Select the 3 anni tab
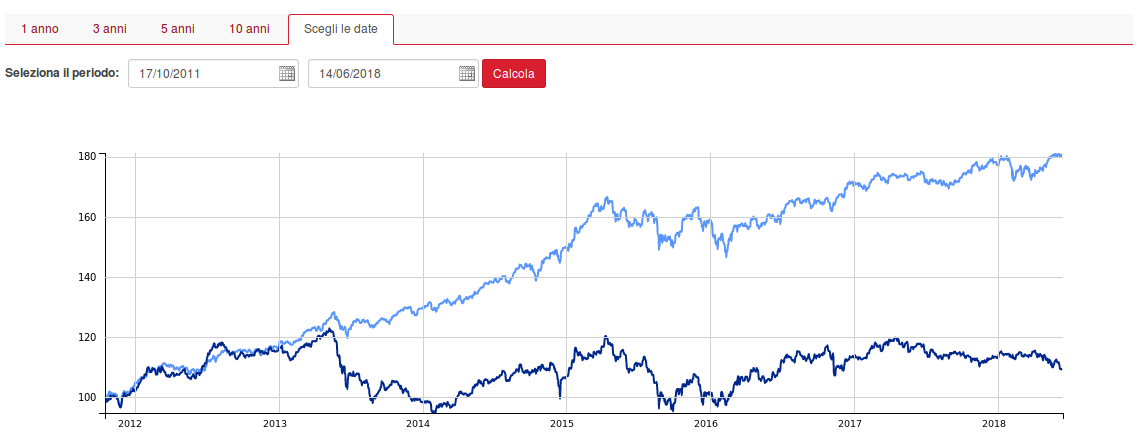The image size is (1138, 448). (x=109, y=29)
